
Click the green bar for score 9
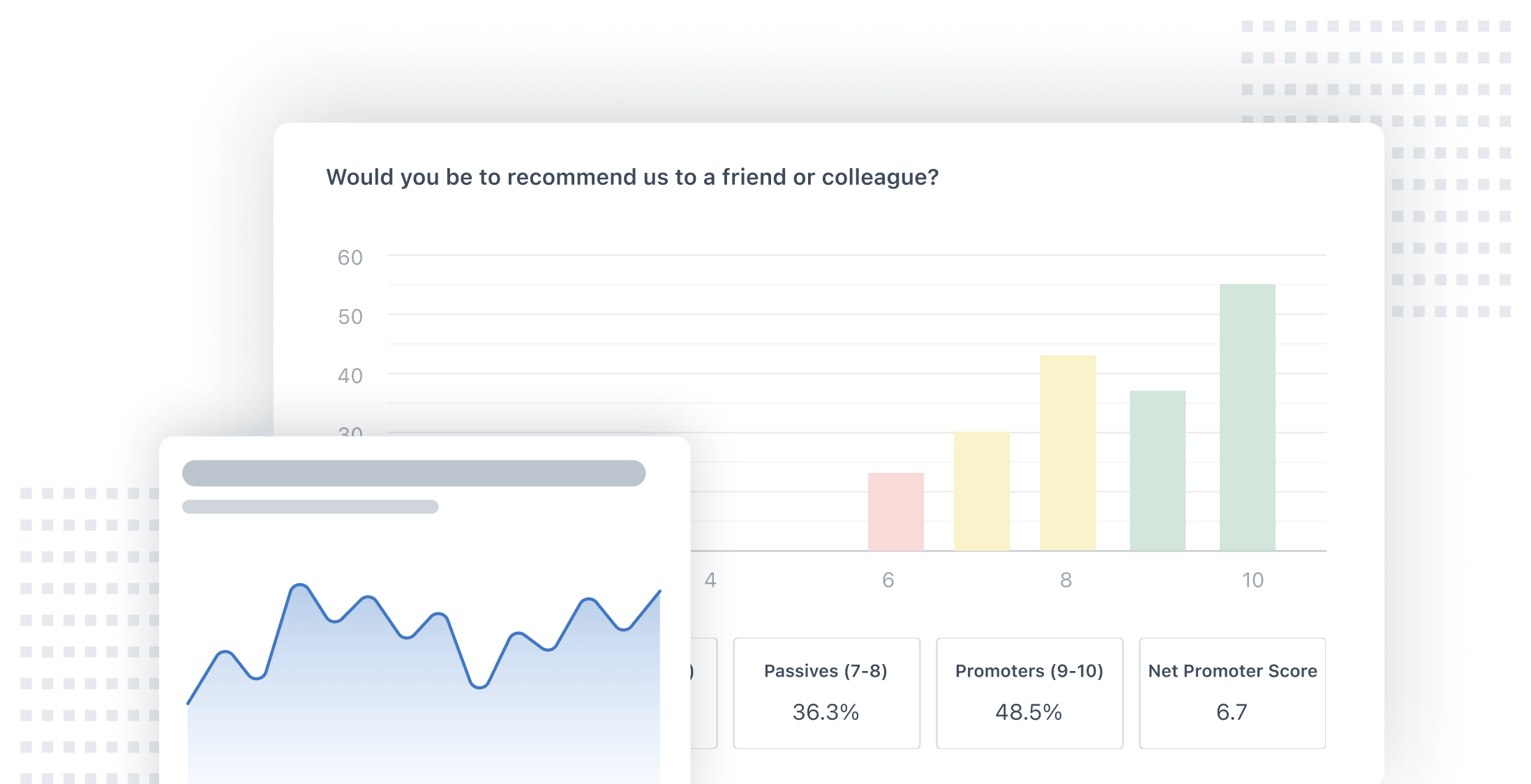(x=1157, y=471)
